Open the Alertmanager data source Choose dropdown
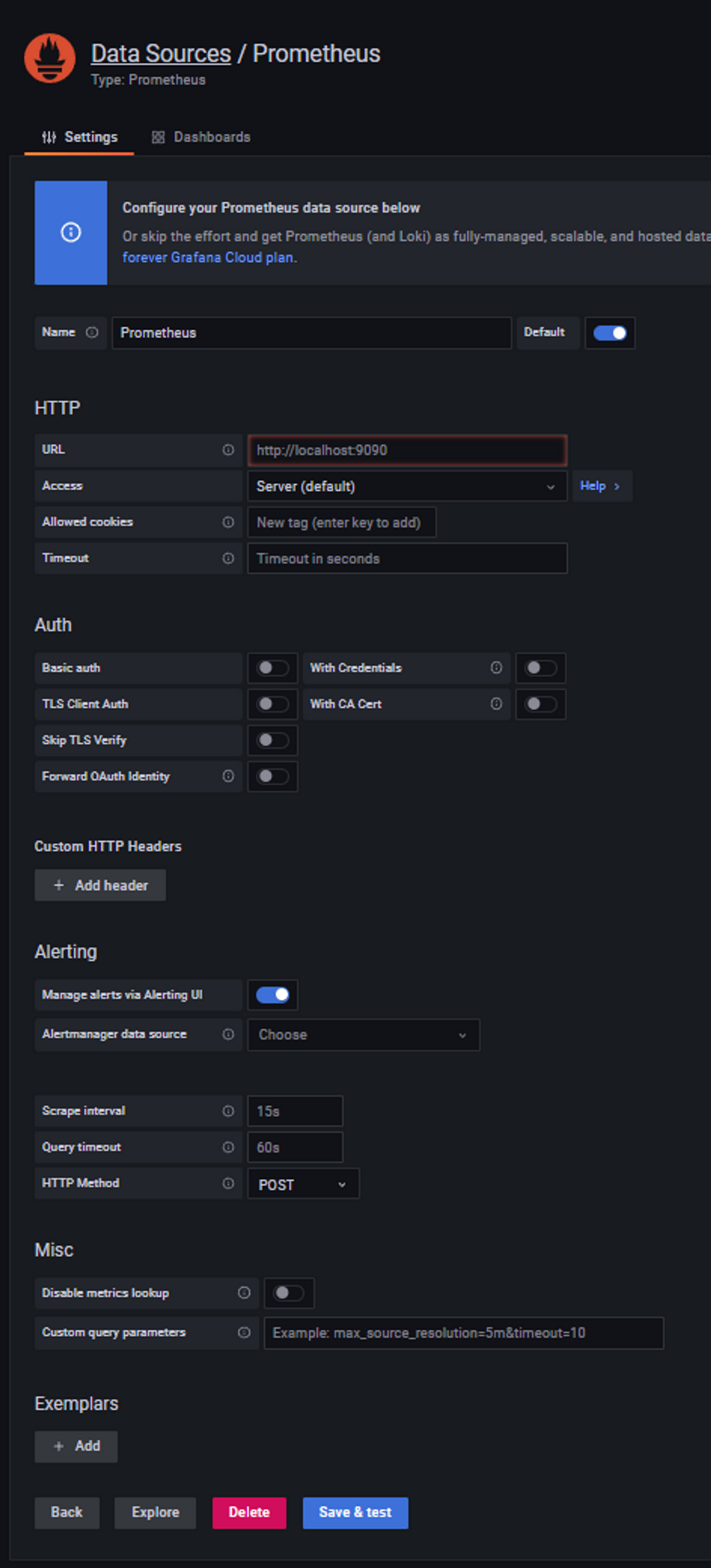Screen dimensions: 711x1568 (x=363, y=1035)
